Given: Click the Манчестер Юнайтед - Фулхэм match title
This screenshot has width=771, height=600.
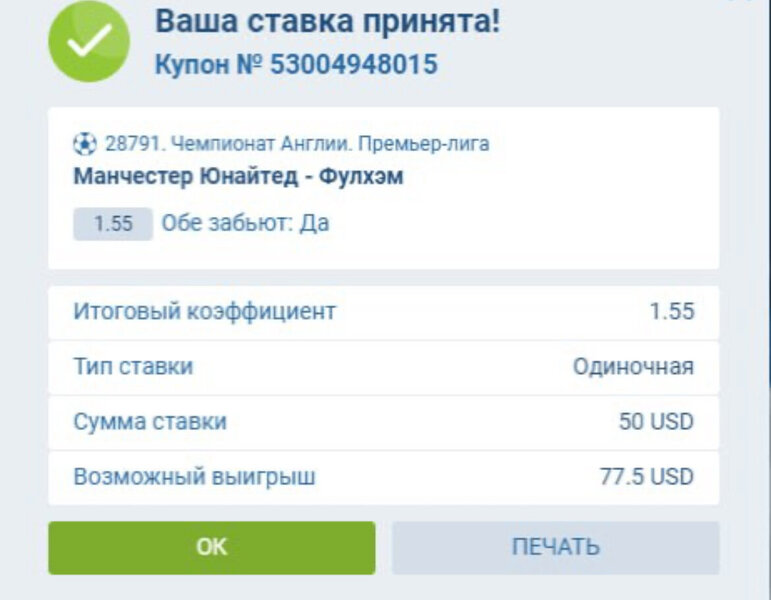Looking at the screenshot, I should (238, 177).
